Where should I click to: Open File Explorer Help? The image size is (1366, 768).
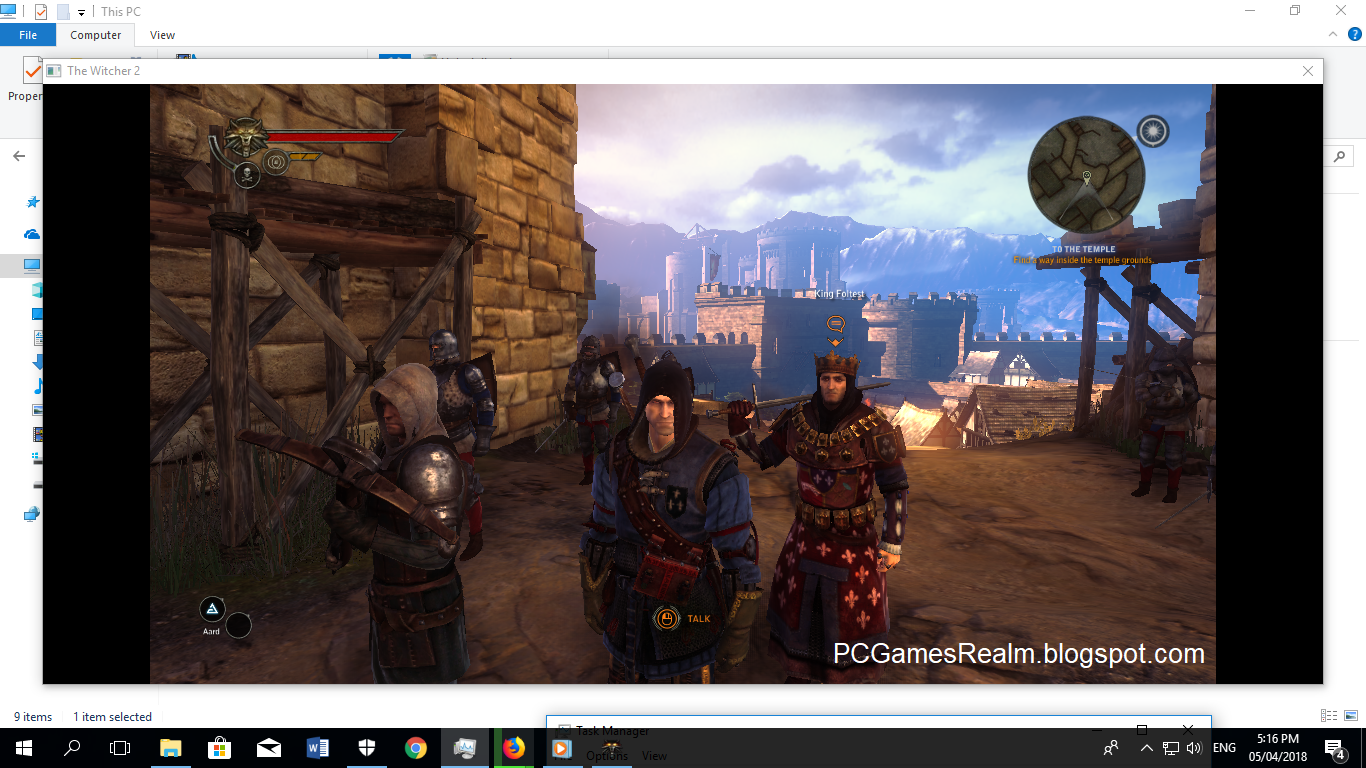click(1355, 35)
